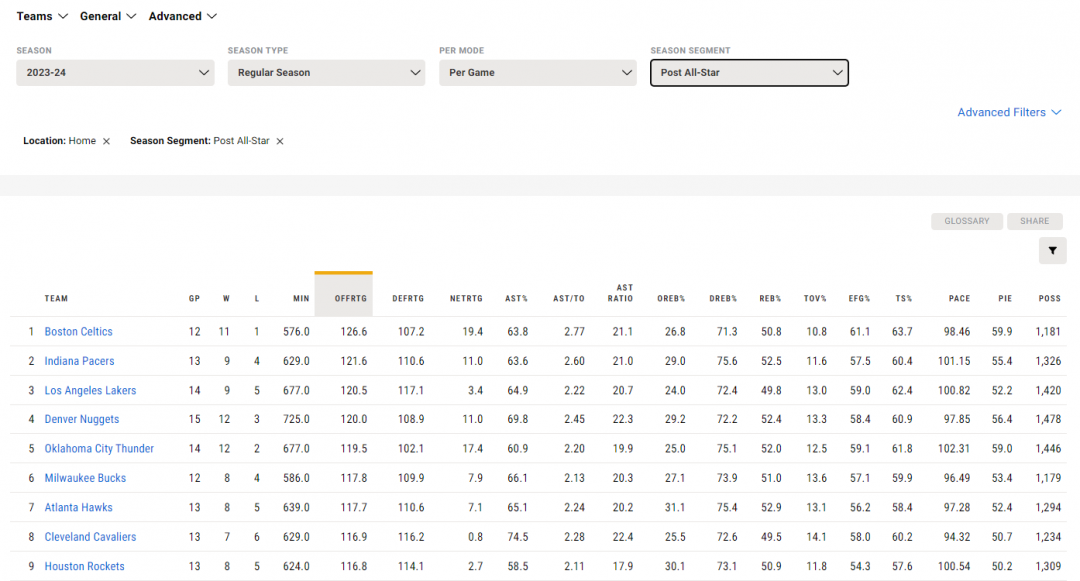
Task: Sort table by EFG% column
Action: tap(860, 299)
